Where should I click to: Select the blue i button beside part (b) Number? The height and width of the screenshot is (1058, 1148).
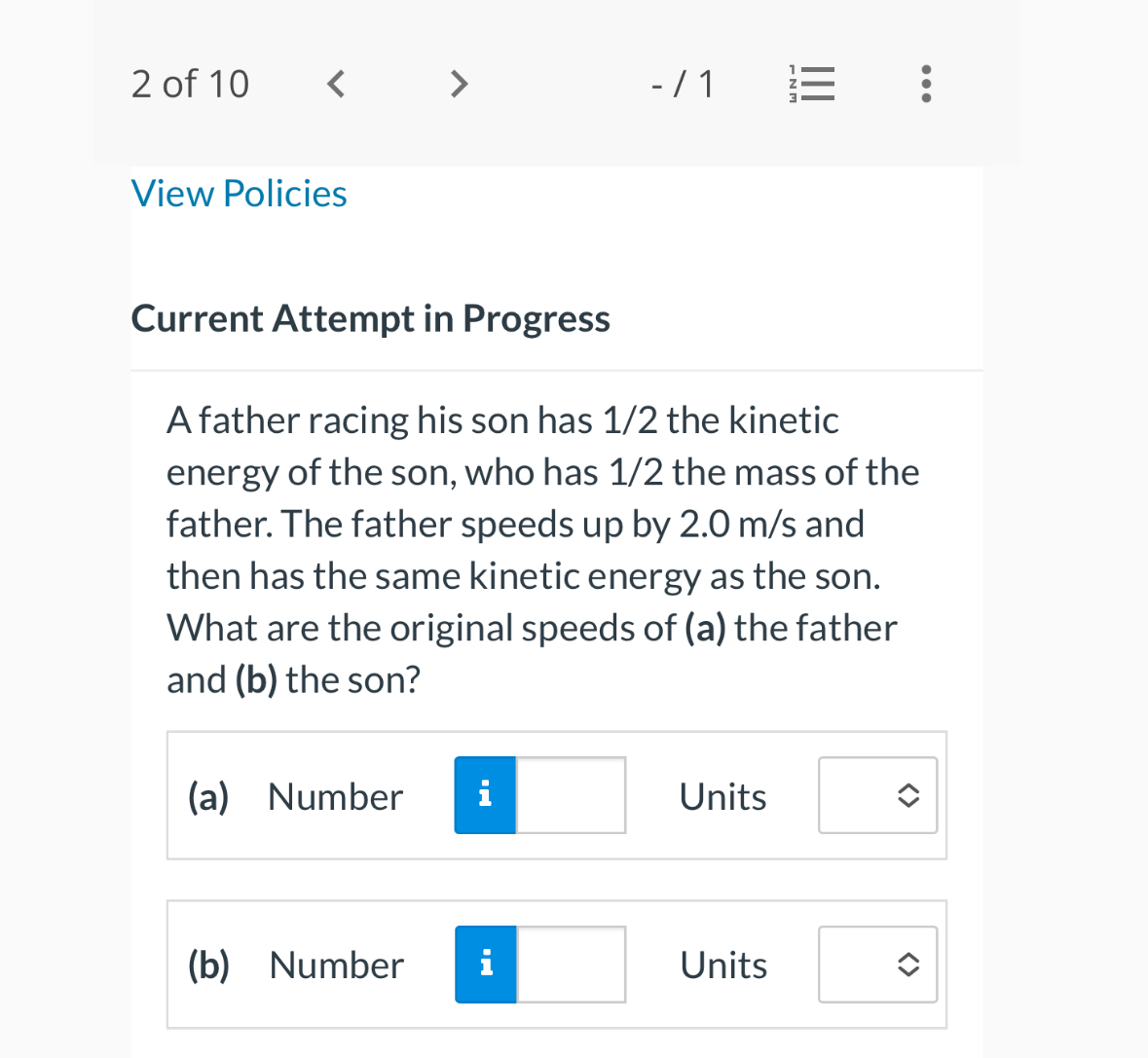pos(485,964)
